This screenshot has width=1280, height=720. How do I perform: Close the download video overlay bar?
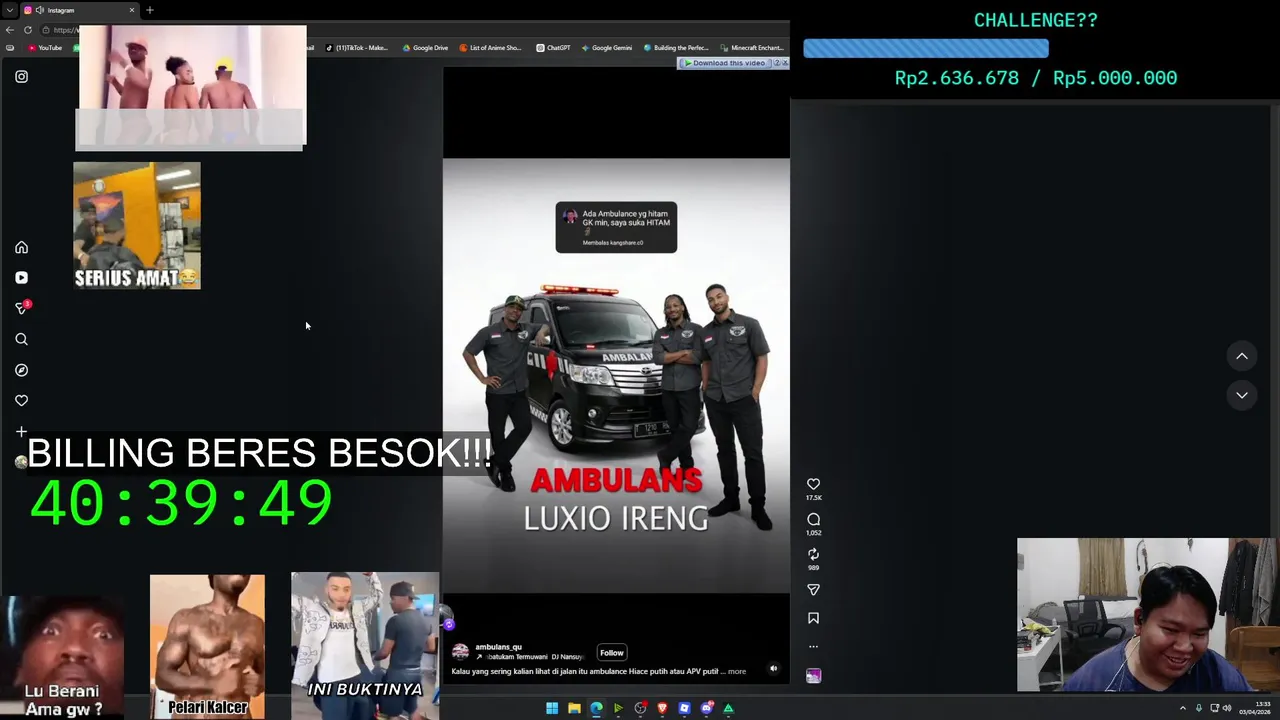click(x=784, y=63)
